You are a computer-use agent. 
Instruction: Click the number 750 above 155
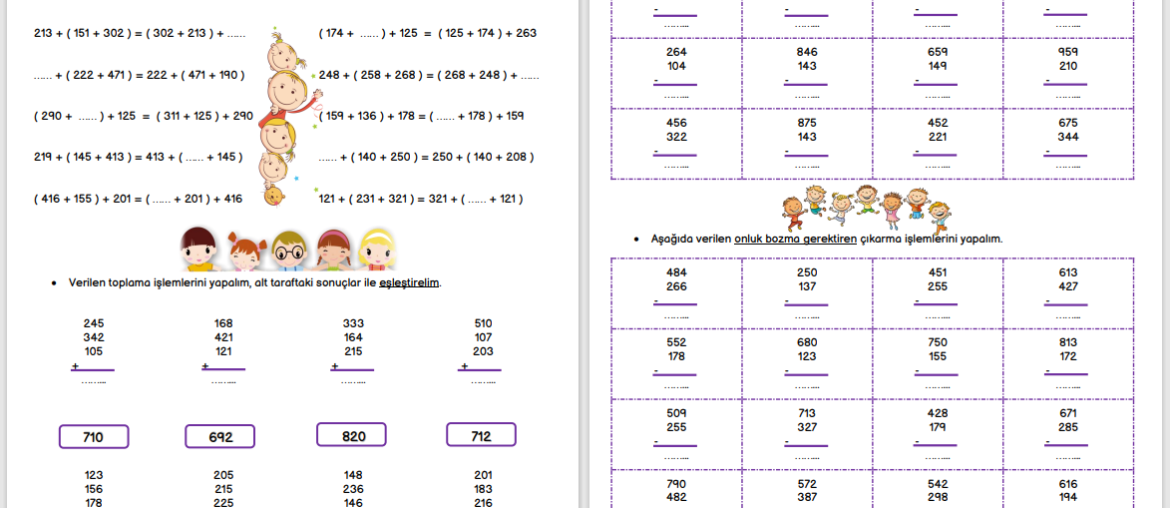click(937, 342)
